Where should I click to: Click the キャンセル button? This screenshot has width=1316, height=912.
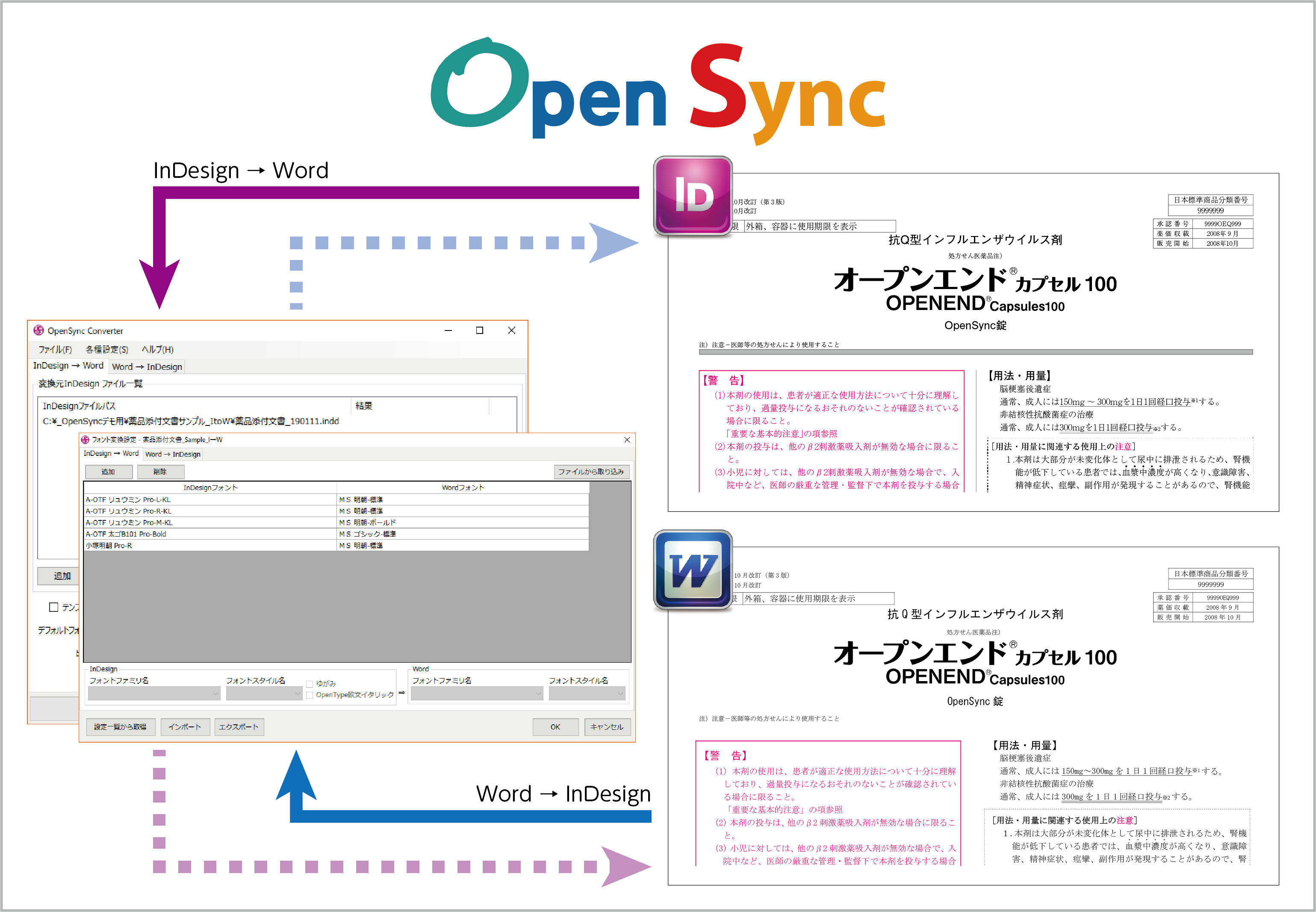pos(607,727)
